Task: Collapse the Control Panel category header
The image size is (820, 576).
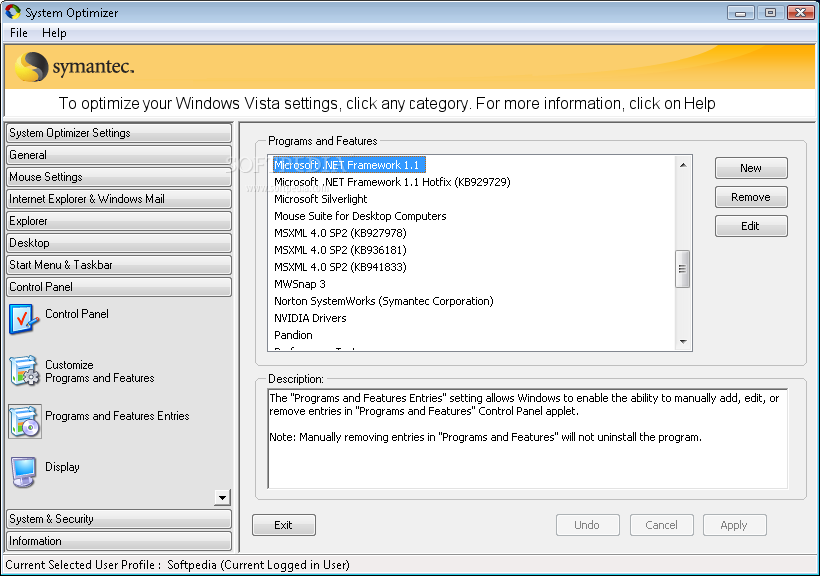Action: click(x=119, y=287)
